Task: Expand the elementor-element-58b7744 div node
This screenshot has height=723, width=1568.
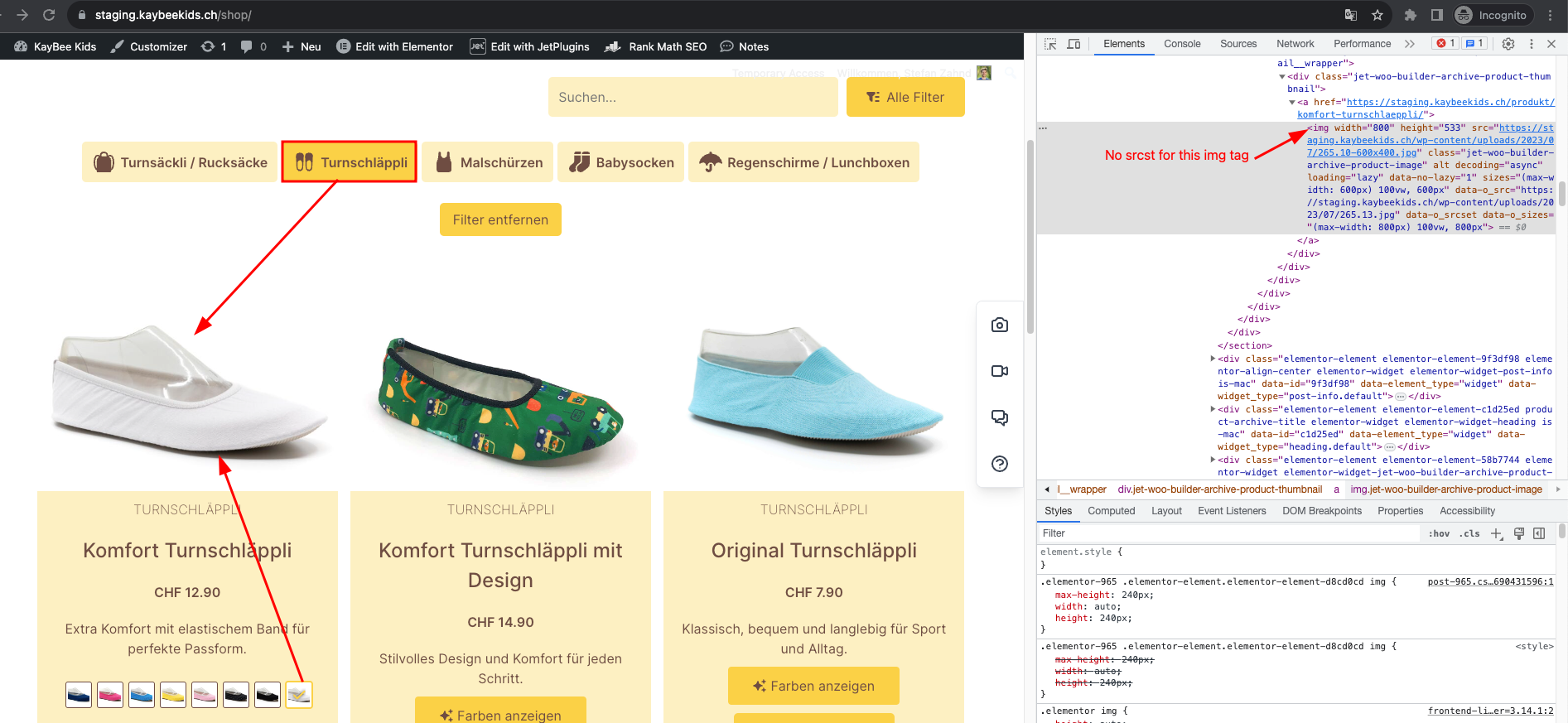Action: [x=1213, y=460]
